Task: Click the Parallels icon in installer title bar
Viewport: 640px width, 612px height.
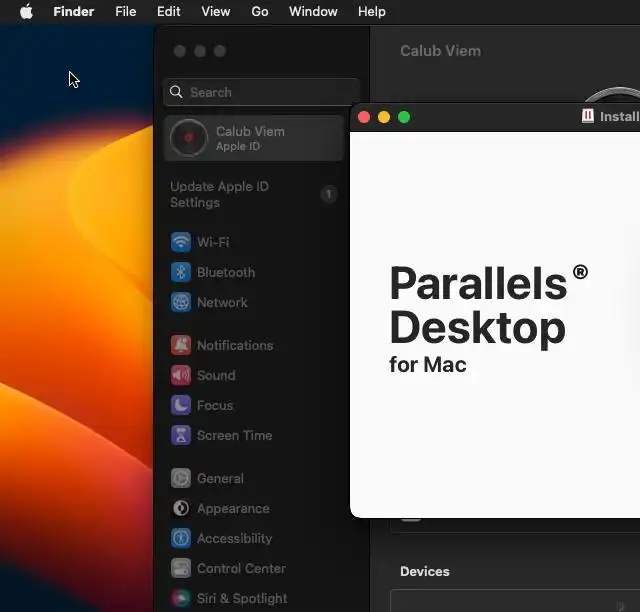Action: [587, 116]
